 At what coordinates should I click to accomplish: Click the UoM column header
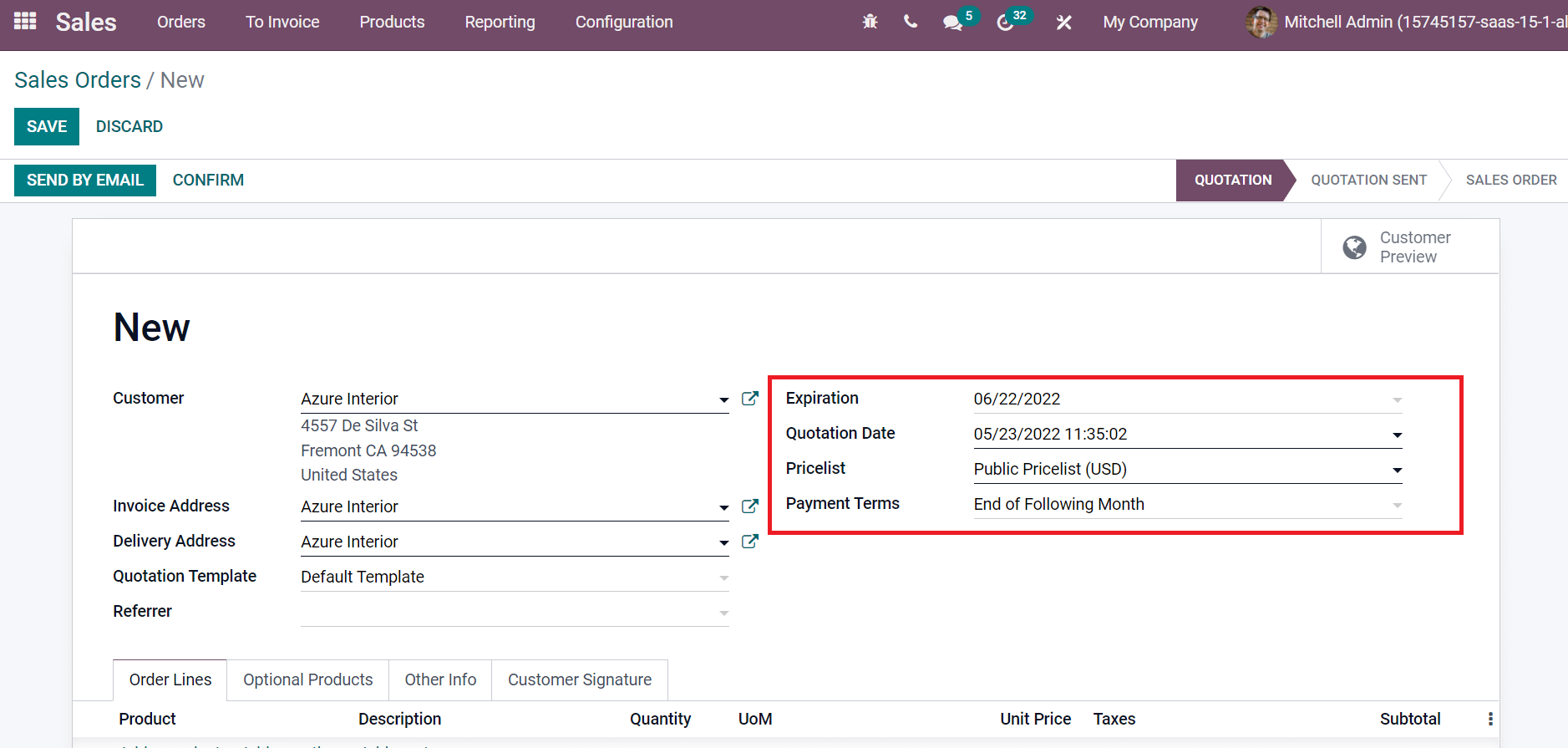(755, 719)
